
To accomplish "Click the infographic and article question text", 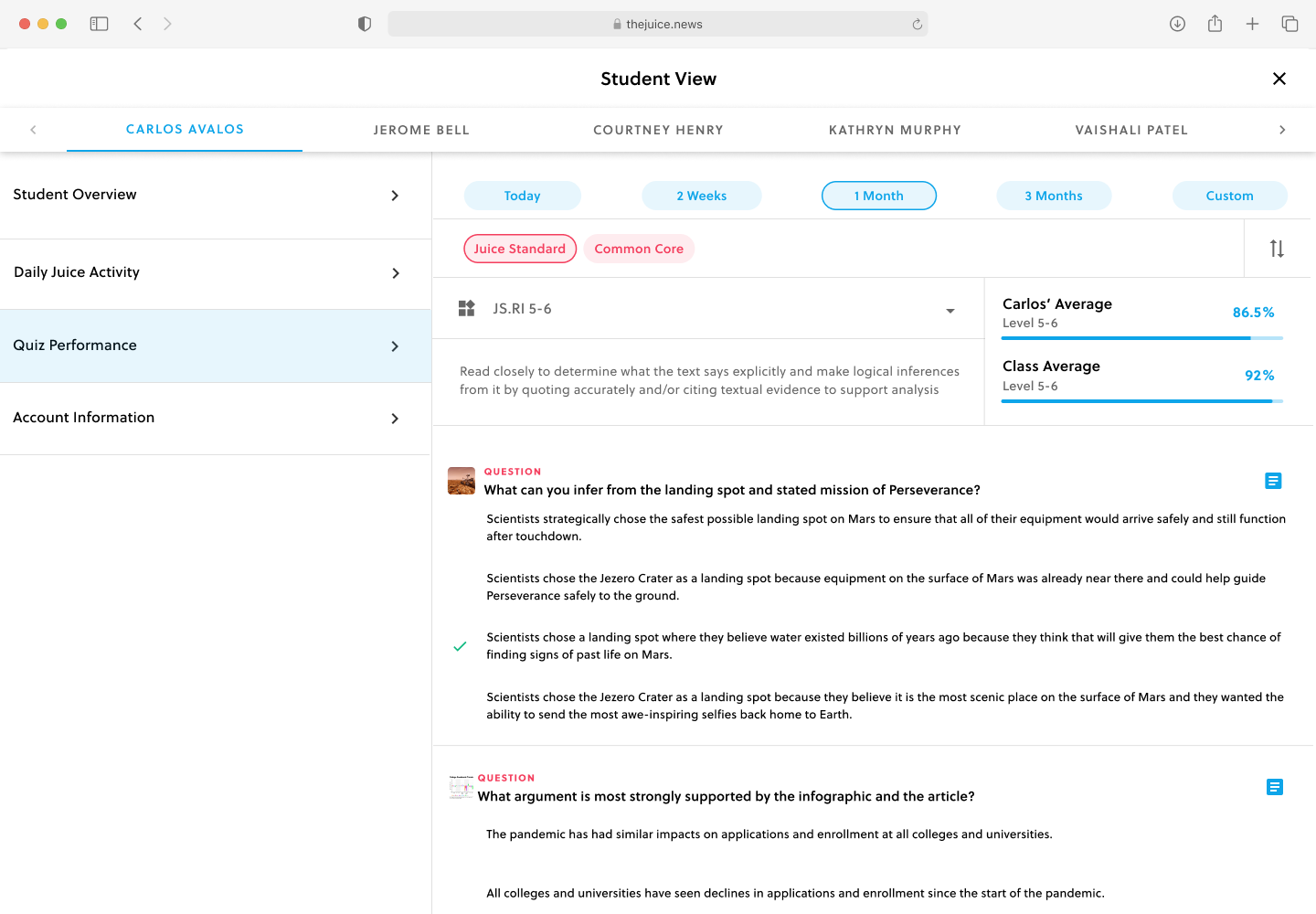I will coord(726,796).
